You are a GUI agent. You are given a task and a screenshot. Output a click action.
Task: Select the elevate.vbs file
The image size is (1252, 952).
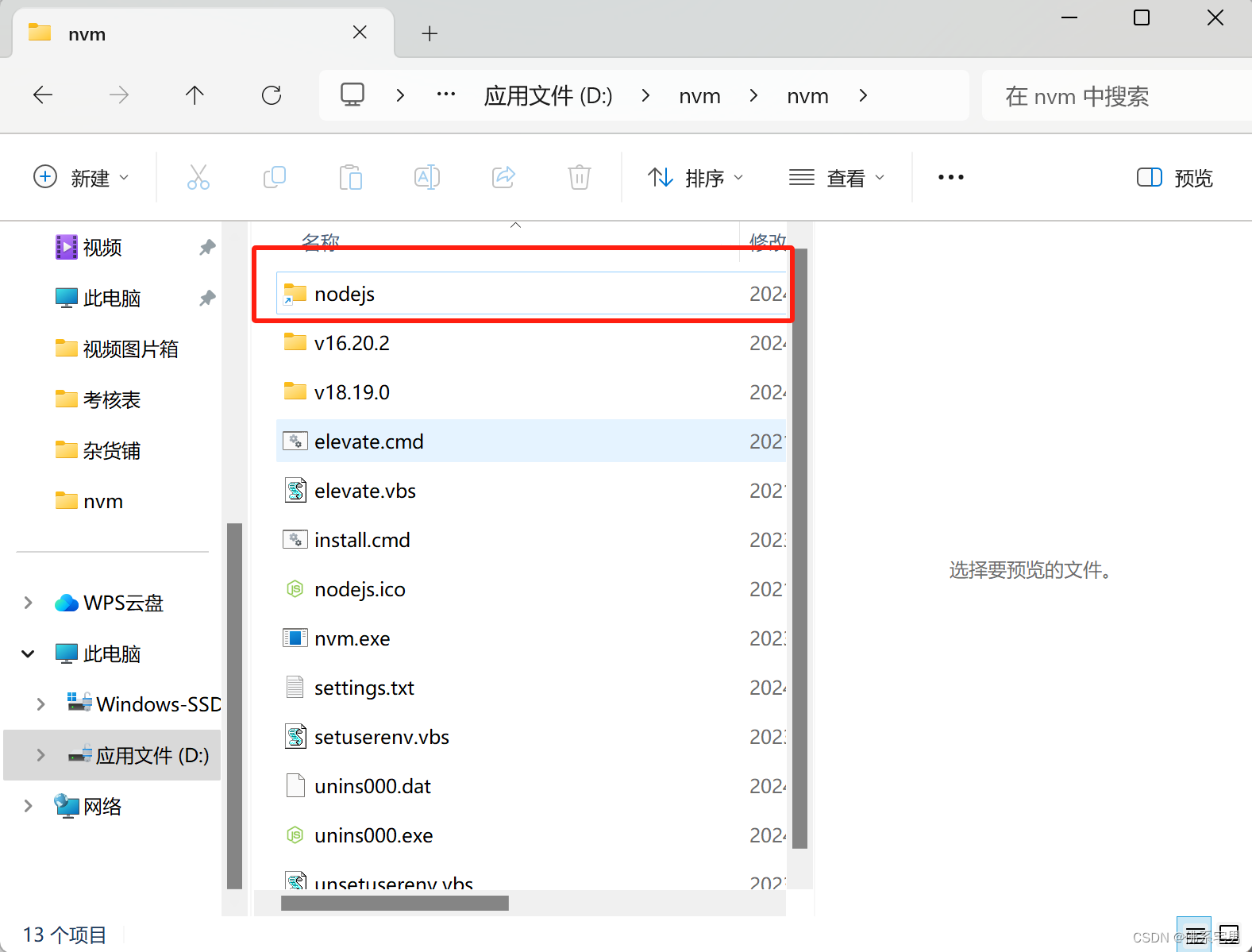530,491
